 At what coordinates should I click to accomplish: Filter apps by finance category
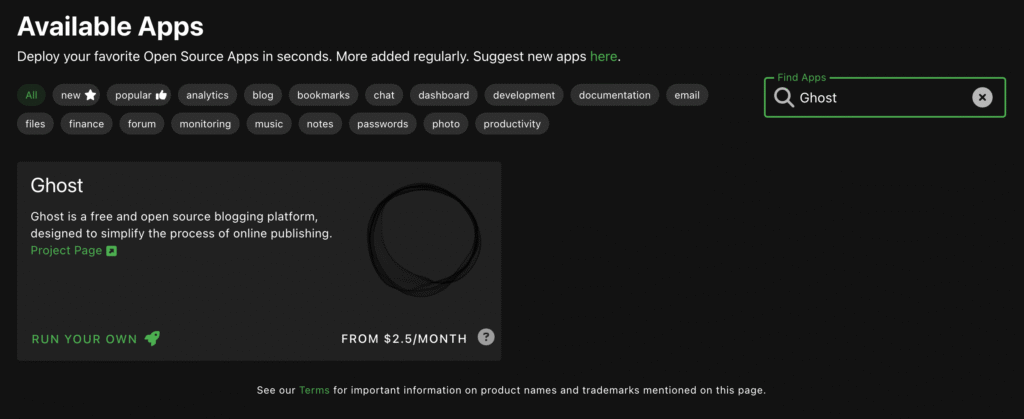coord(86,124)
